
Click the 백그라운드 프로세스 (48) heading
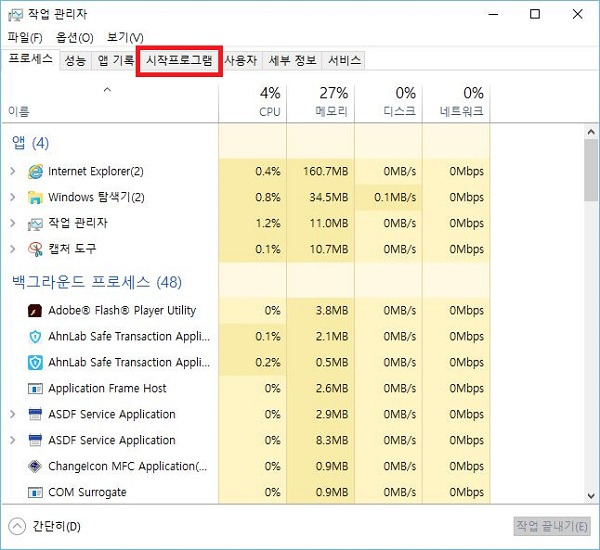[x=97, y=282]
